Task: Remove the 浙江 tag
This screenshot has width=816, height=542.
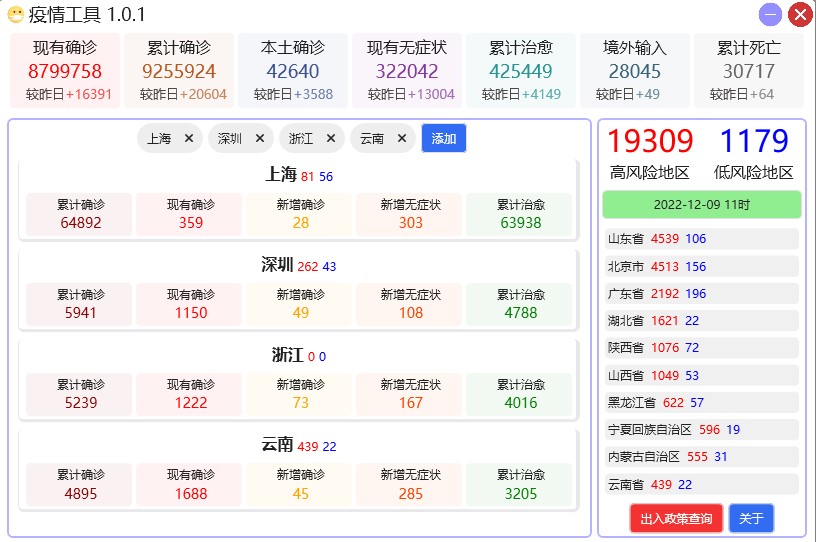Action: (x=331, y=138)
